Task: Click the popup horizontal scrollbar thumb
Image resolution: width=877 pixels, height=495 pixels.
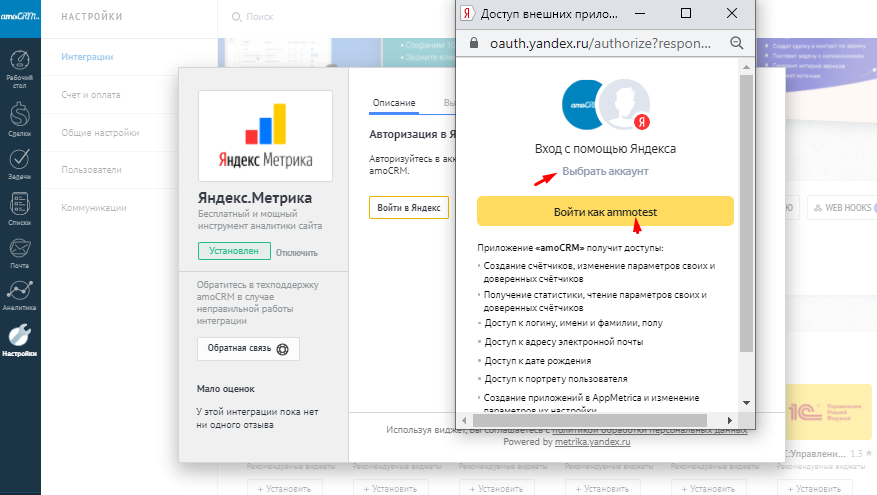Action: tap(590, 420)
